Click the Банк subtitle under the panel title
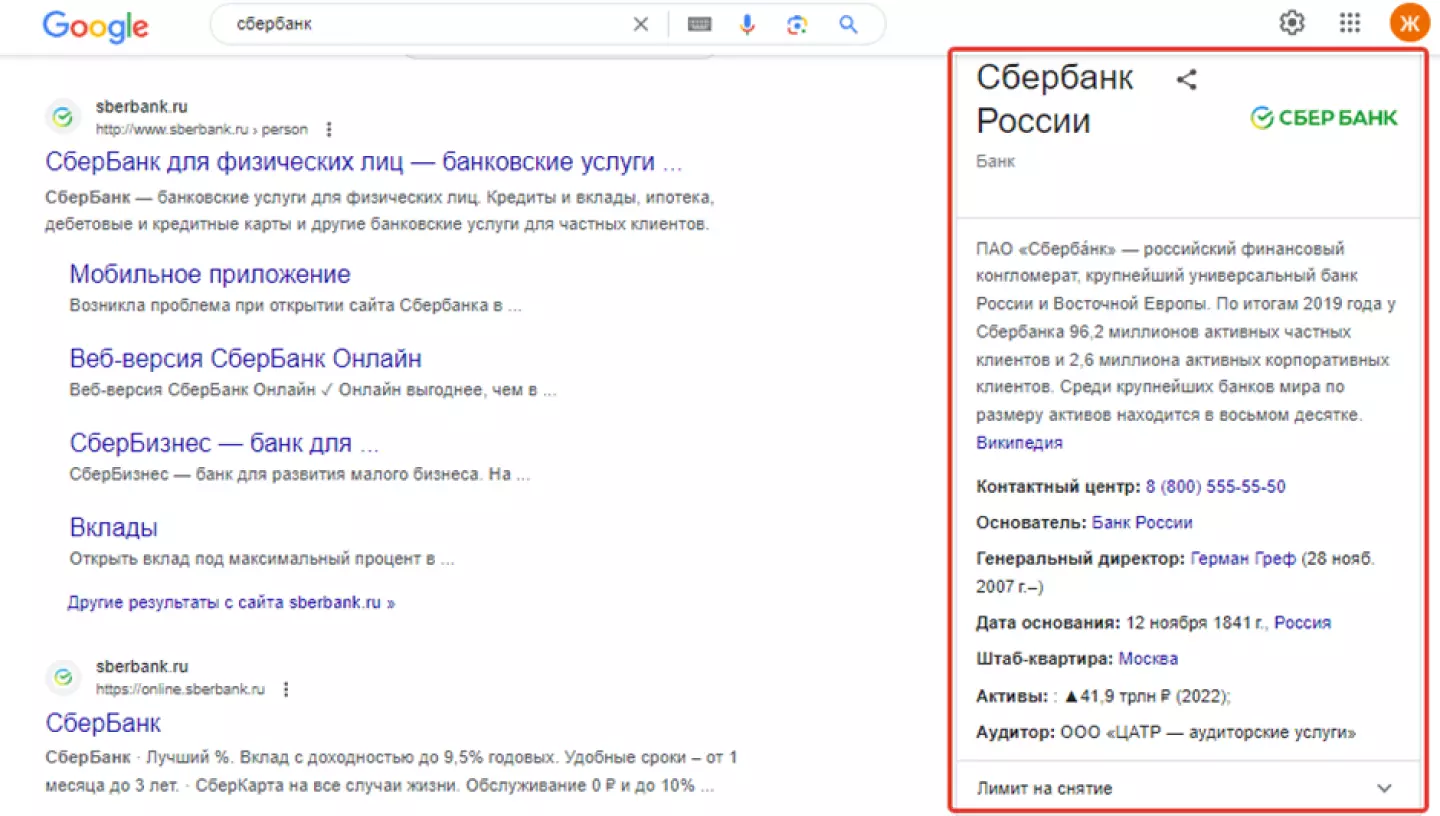The width and height of the screenshot is (1440, 816). click(x=995, y=160)
